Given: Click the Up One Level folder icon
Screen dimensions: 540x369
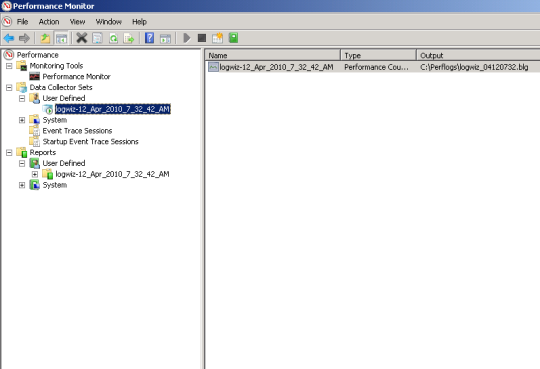Looking at the screenshot, I should coord(45,38).
